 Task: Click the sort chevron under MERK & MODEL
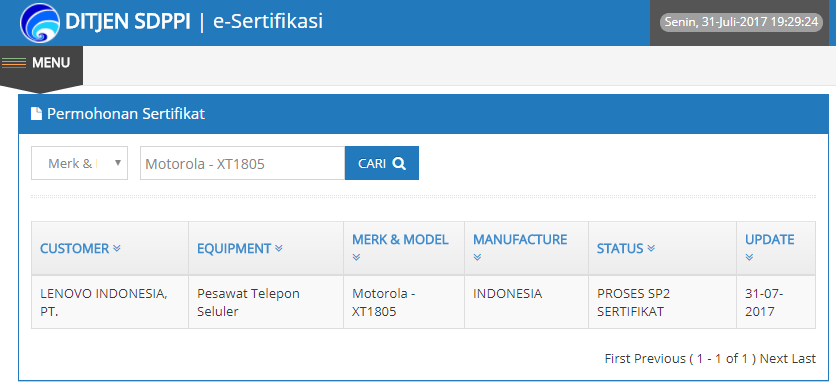(x=356, y=257)
